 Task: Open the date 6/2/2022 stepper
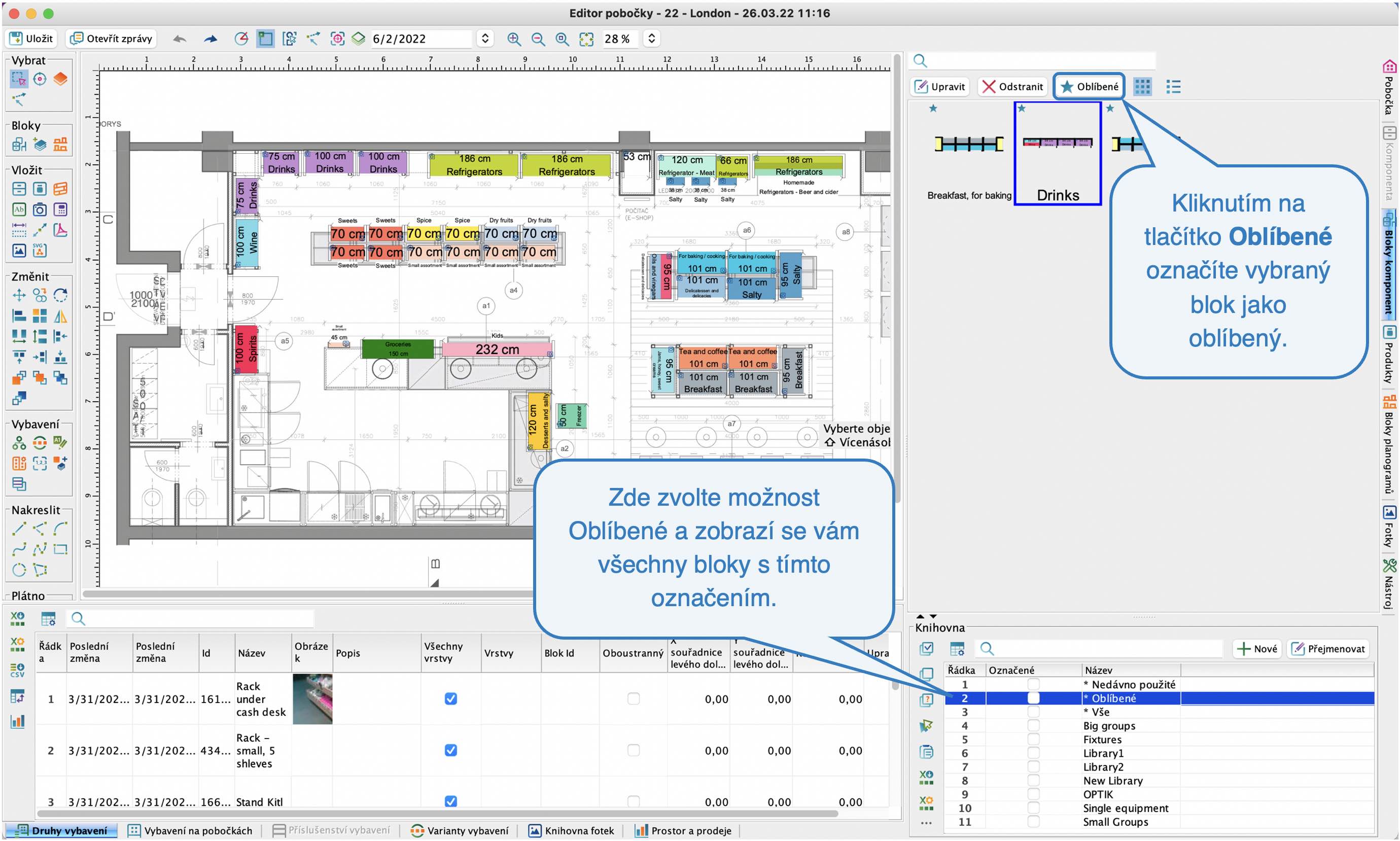pos(485,39)
